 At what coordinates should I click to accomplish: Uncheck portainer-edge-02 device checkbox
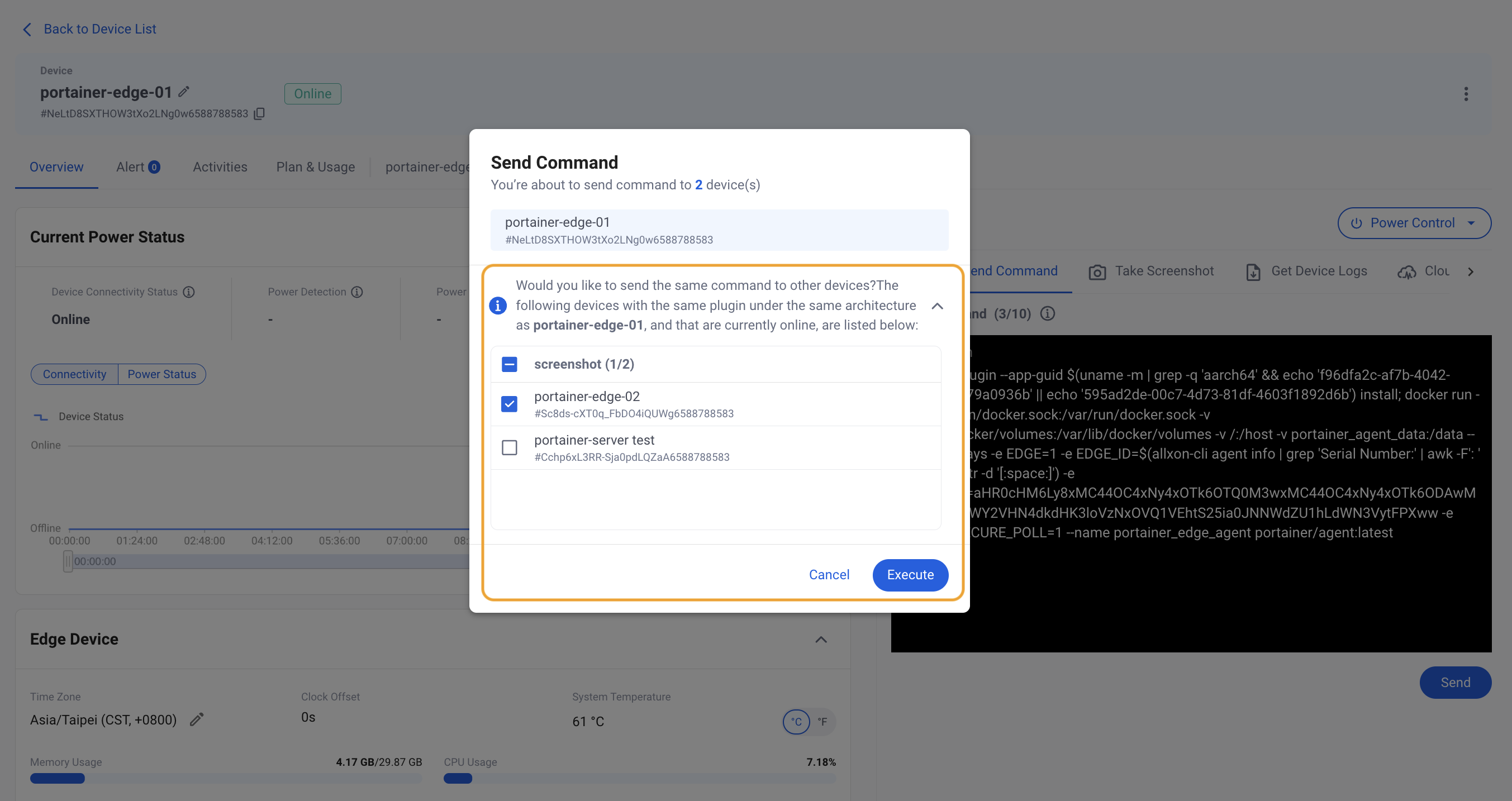[x=510, y=404]
